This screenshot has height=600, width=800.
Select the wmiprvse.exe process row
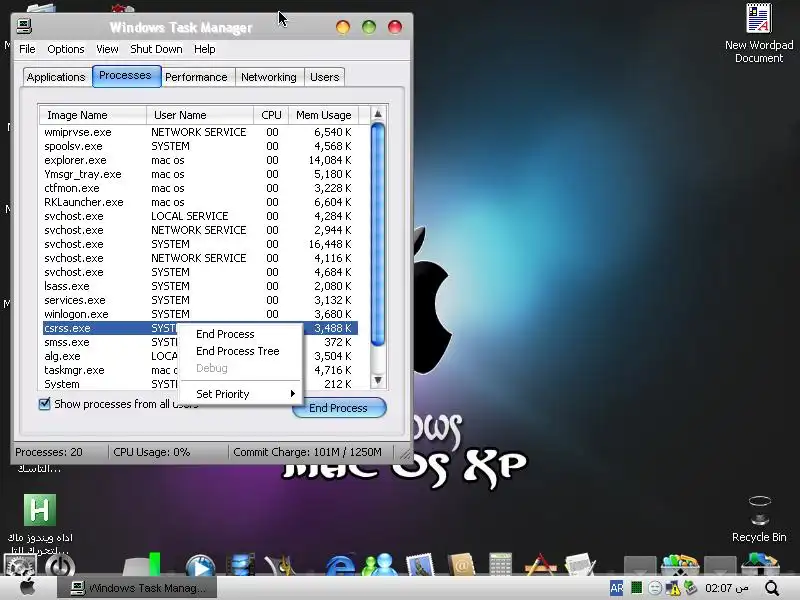200,132
